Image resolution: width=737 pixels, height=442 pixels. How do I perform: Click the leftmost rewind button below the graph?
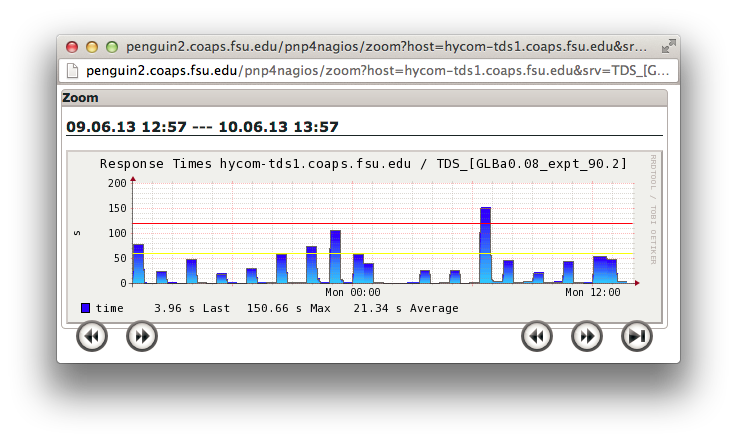click(92, 337)
